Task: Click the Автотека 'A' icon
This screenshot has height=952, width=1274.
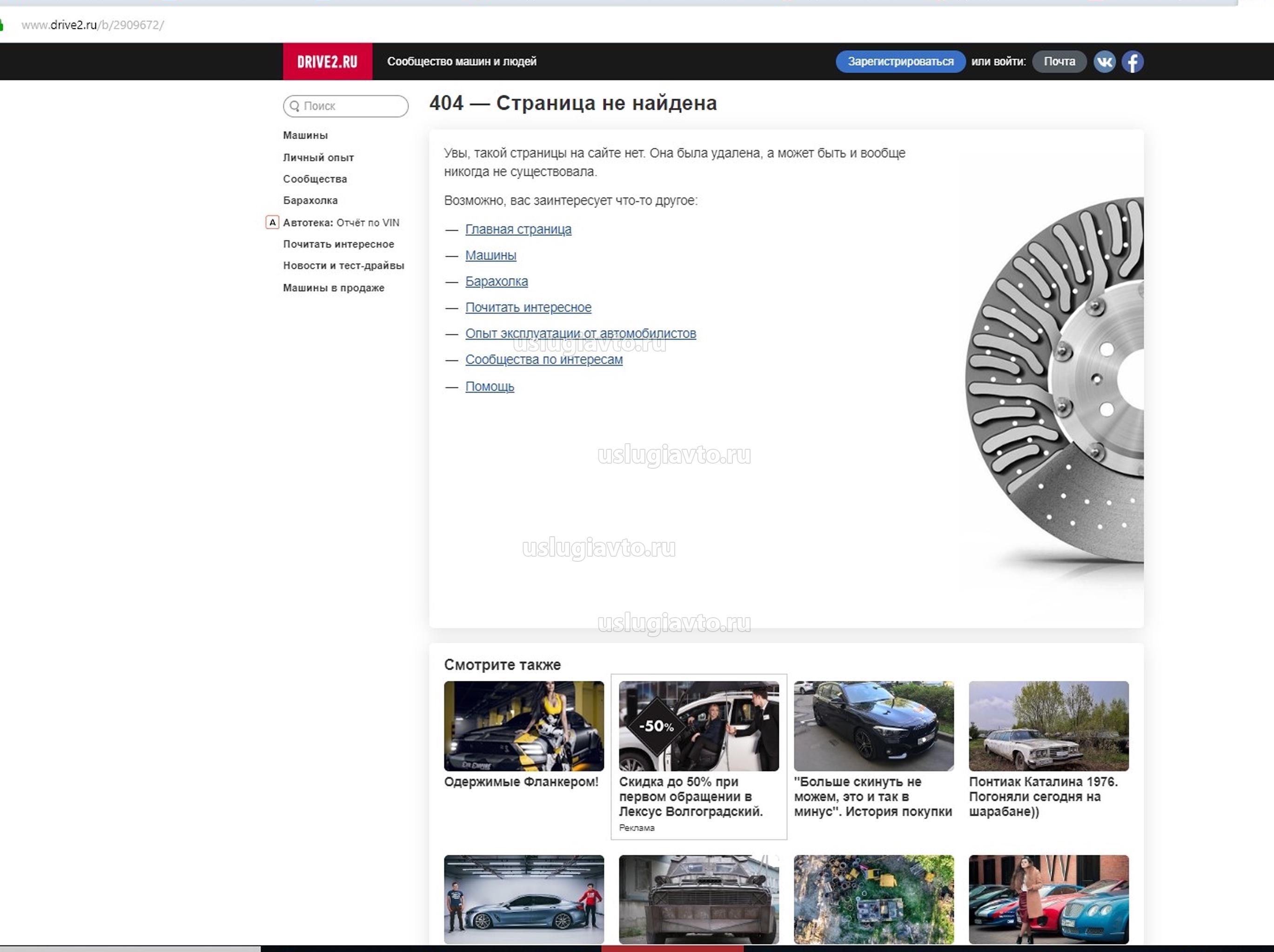Action: tap(272, 222)
